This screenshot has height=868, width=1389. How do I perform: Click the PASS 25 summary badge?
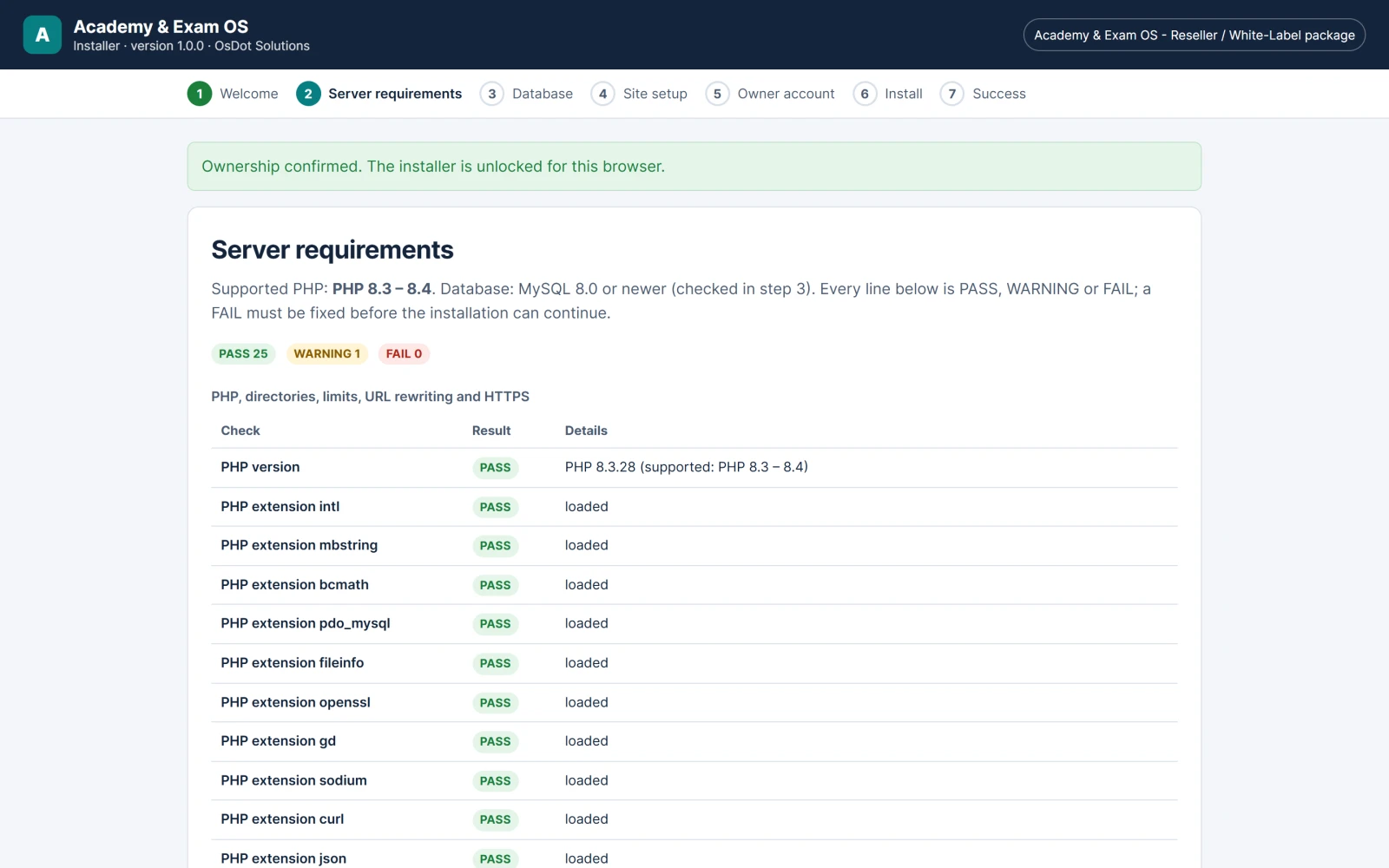pyautogui.click(x=243, y=353)
